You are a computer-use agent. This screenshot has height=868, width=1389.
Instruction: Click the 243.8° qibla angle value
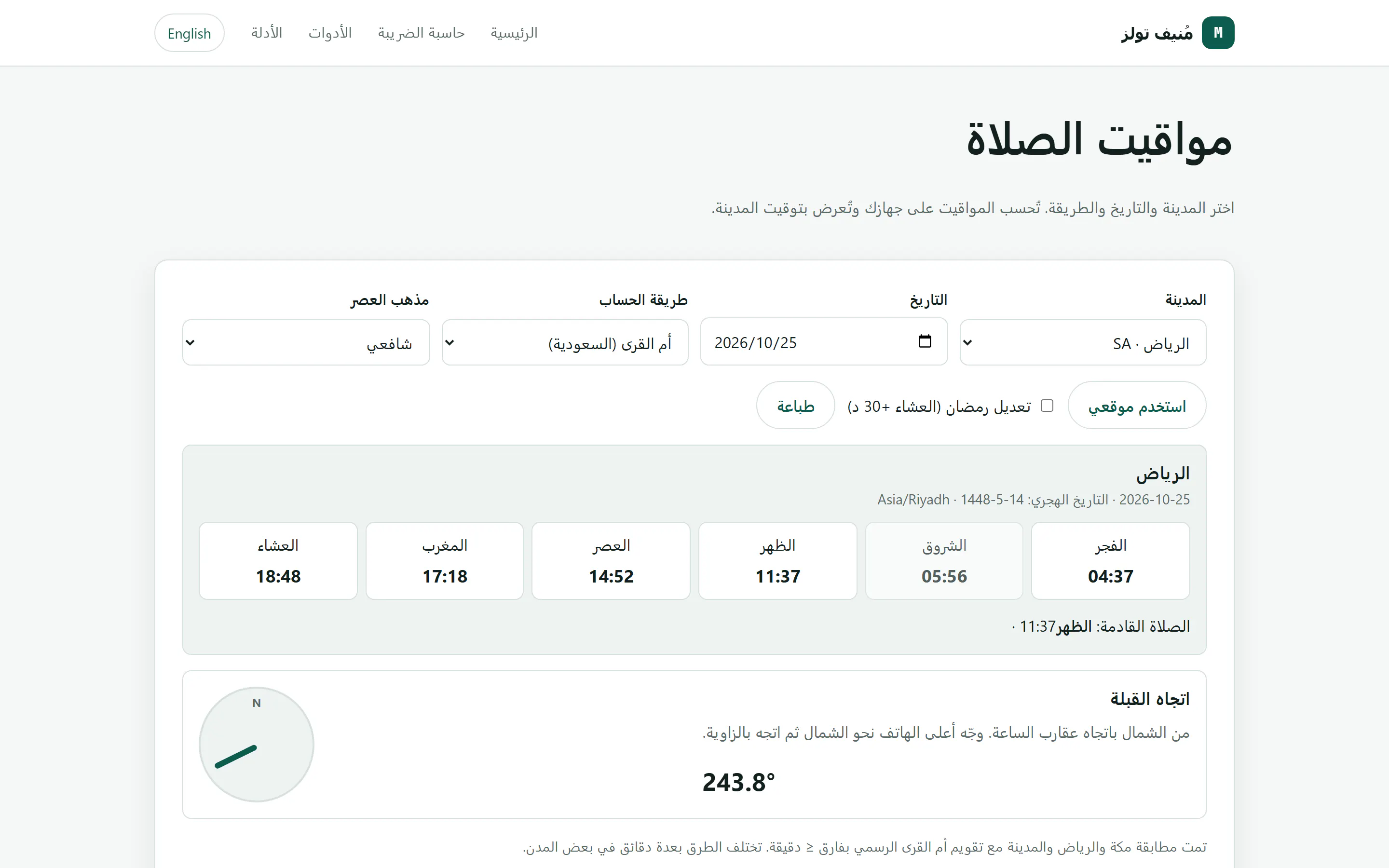739,783
